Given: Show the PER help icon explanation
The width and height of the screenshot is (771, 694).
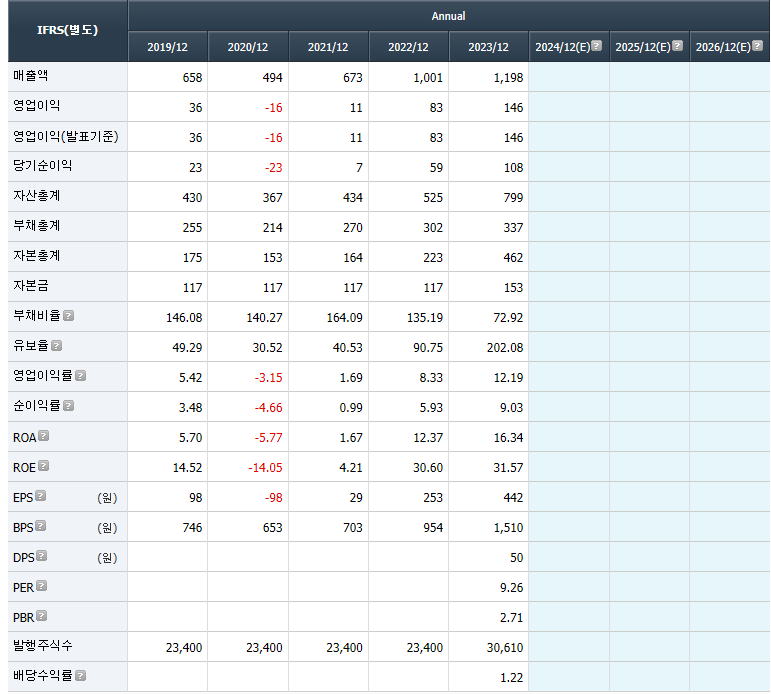Looking at the screenshot, I should pos(42,586).
